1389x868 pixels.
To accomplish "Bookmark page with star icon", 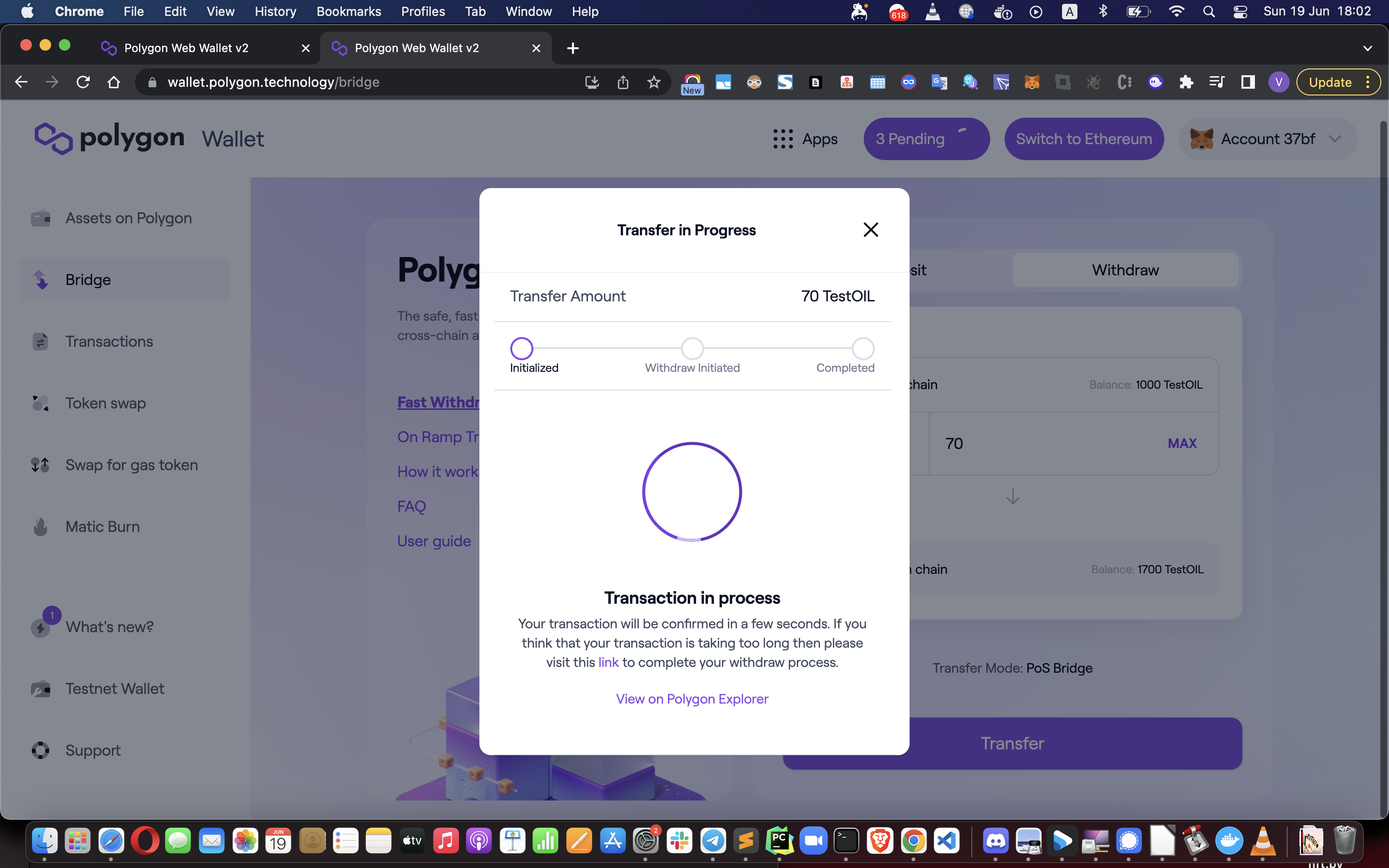I will click(x=653, y=82).
